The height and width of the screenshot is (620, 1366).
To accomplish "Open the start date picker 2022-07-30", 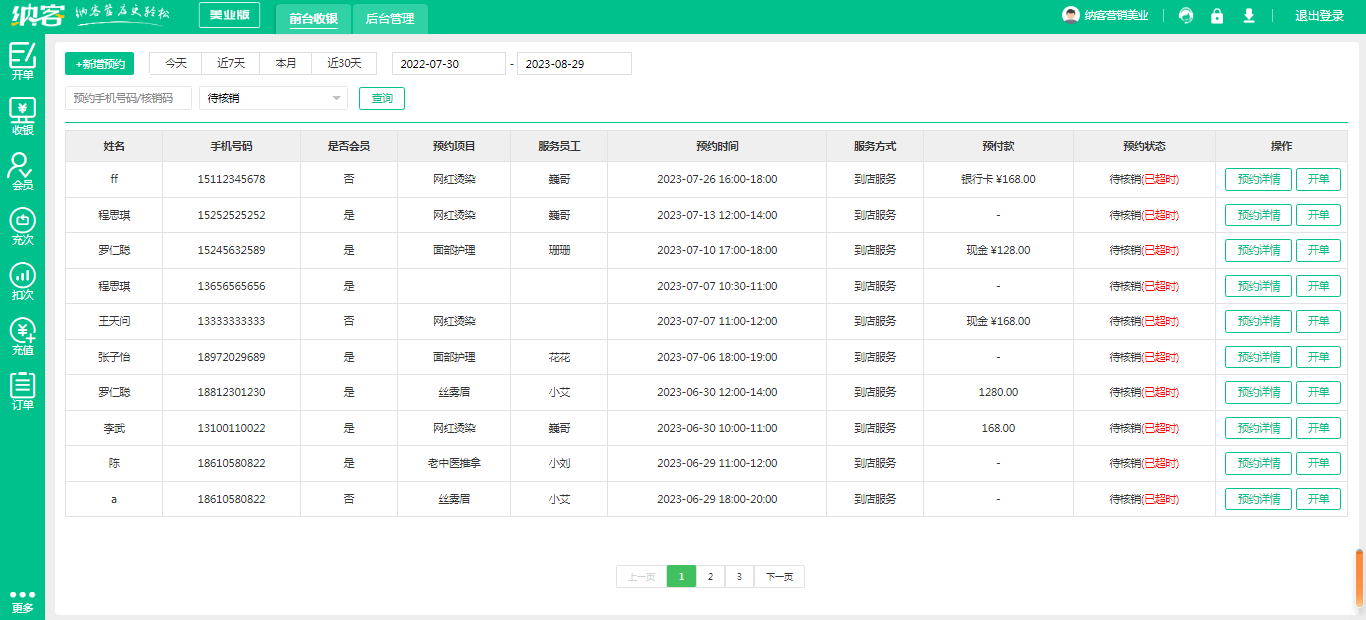I will point(448,64).
